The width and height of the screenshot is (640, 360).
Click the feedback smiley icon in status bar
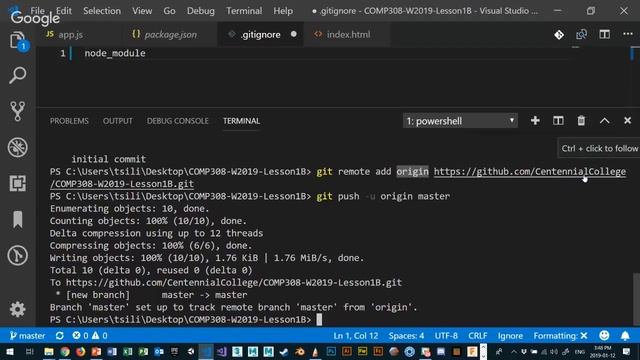604,336
